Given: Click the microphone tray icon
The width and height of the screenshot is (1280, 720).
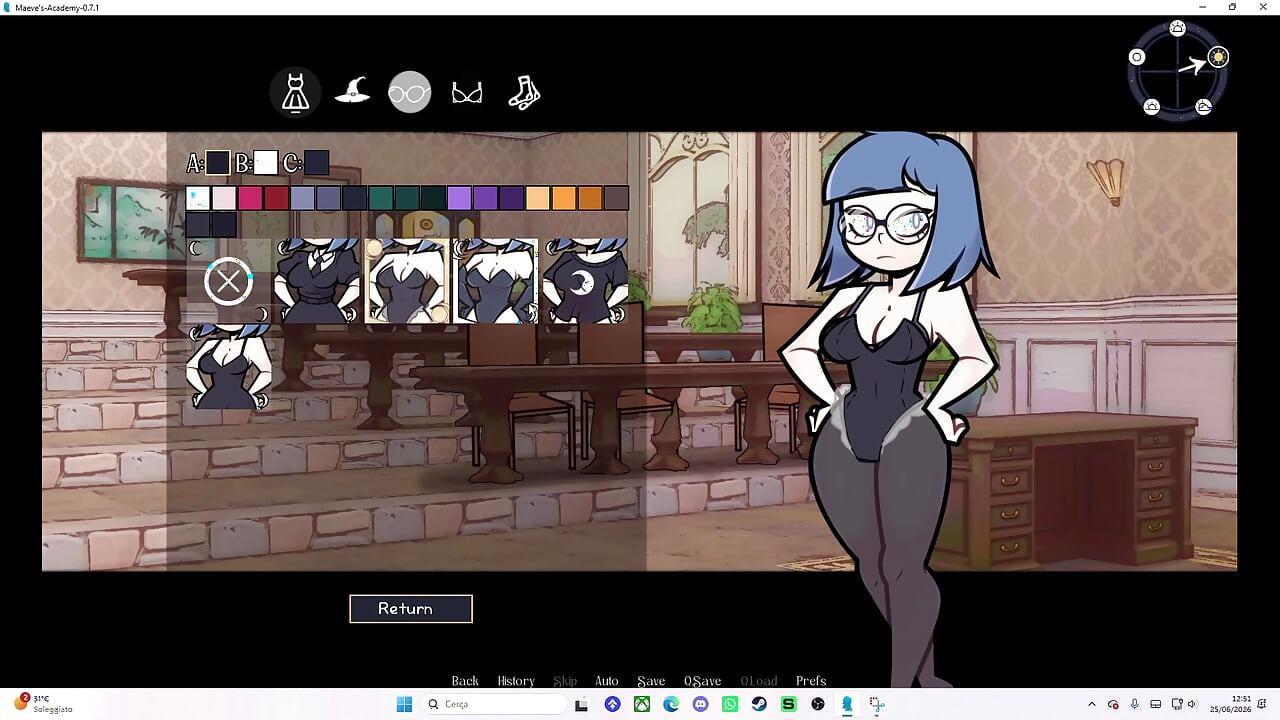Looking at the screenshot, I should click(1135, 704).
